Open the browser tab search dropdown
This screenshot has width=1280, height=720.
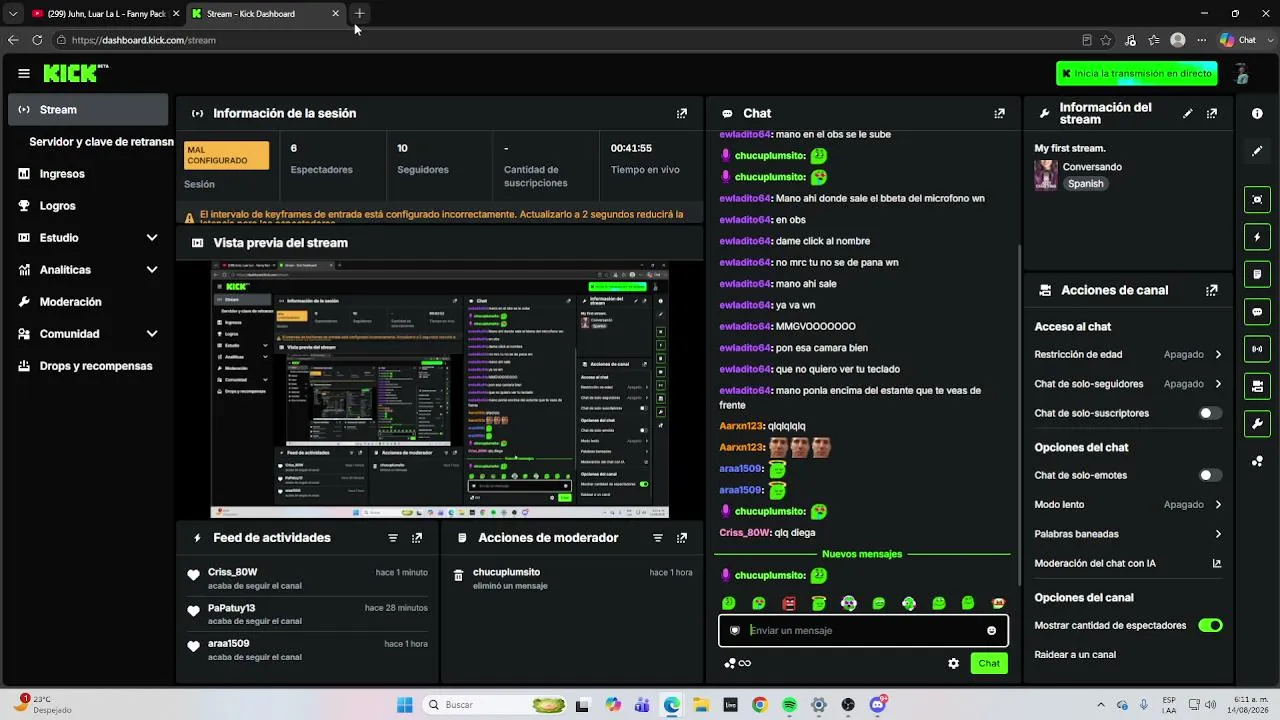click(x=12, y=14)
